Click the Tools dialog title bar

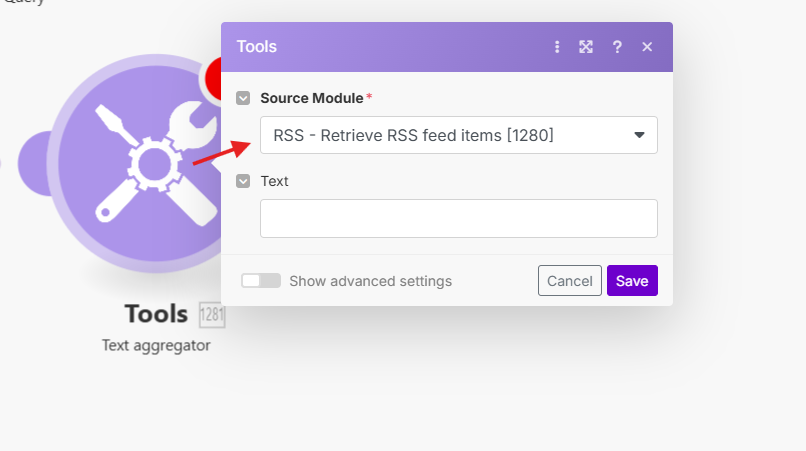pos(400,47)
